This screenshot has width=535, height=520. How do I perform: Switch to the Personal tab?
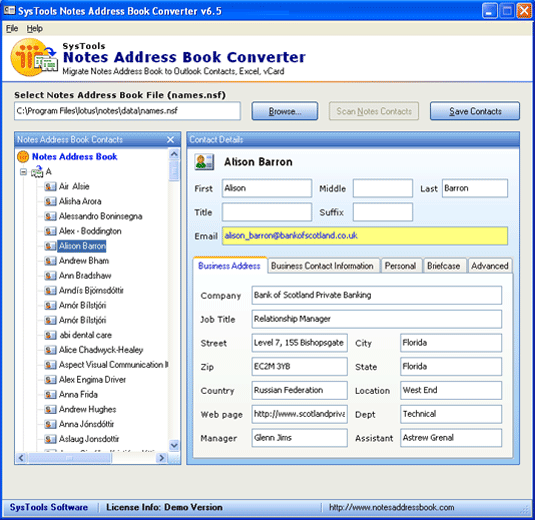pyautogui.click(x=400, y=266)
